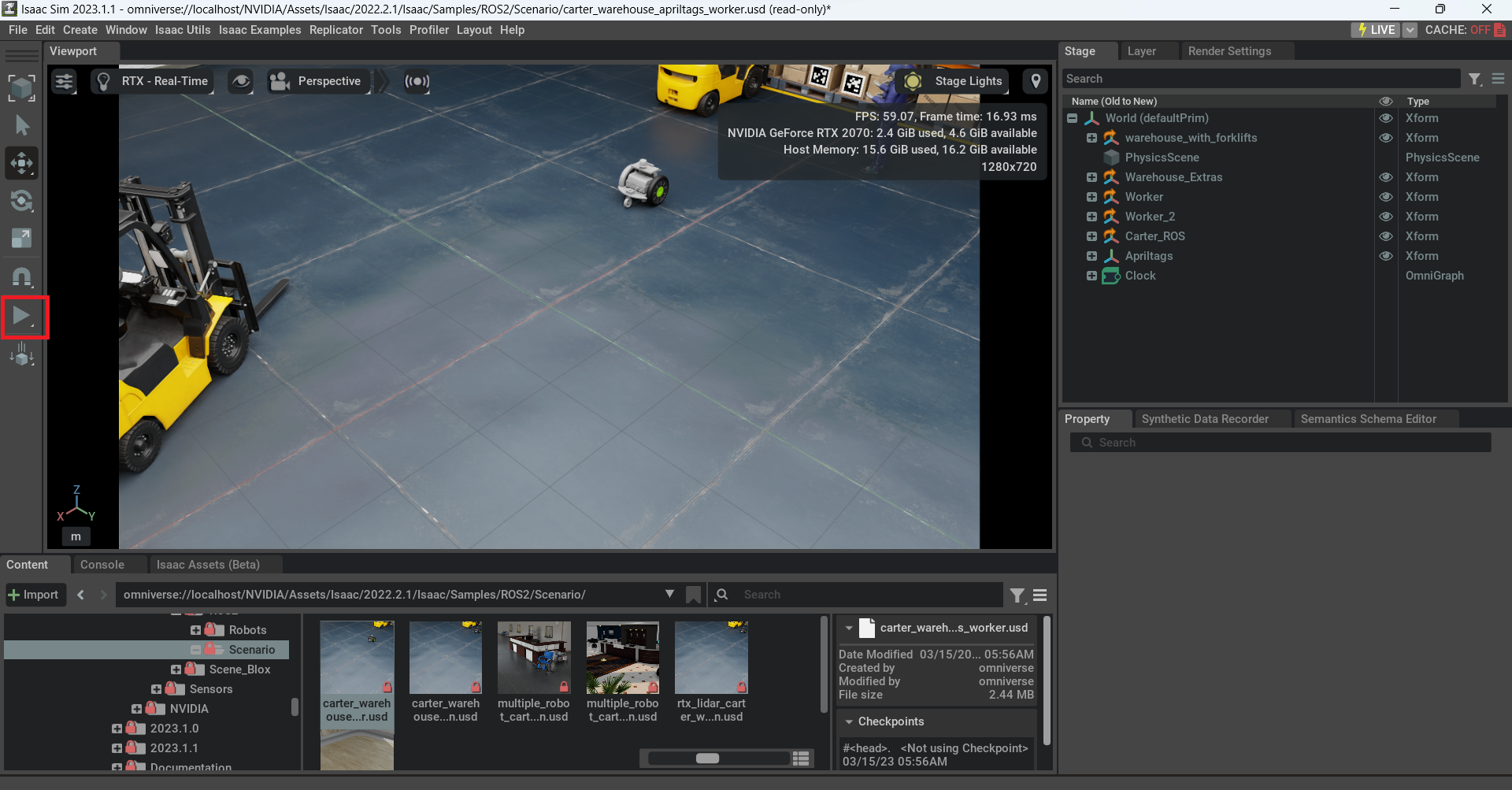Switch to the Console tab
1512x790 pixels.
tap(102, 565)
